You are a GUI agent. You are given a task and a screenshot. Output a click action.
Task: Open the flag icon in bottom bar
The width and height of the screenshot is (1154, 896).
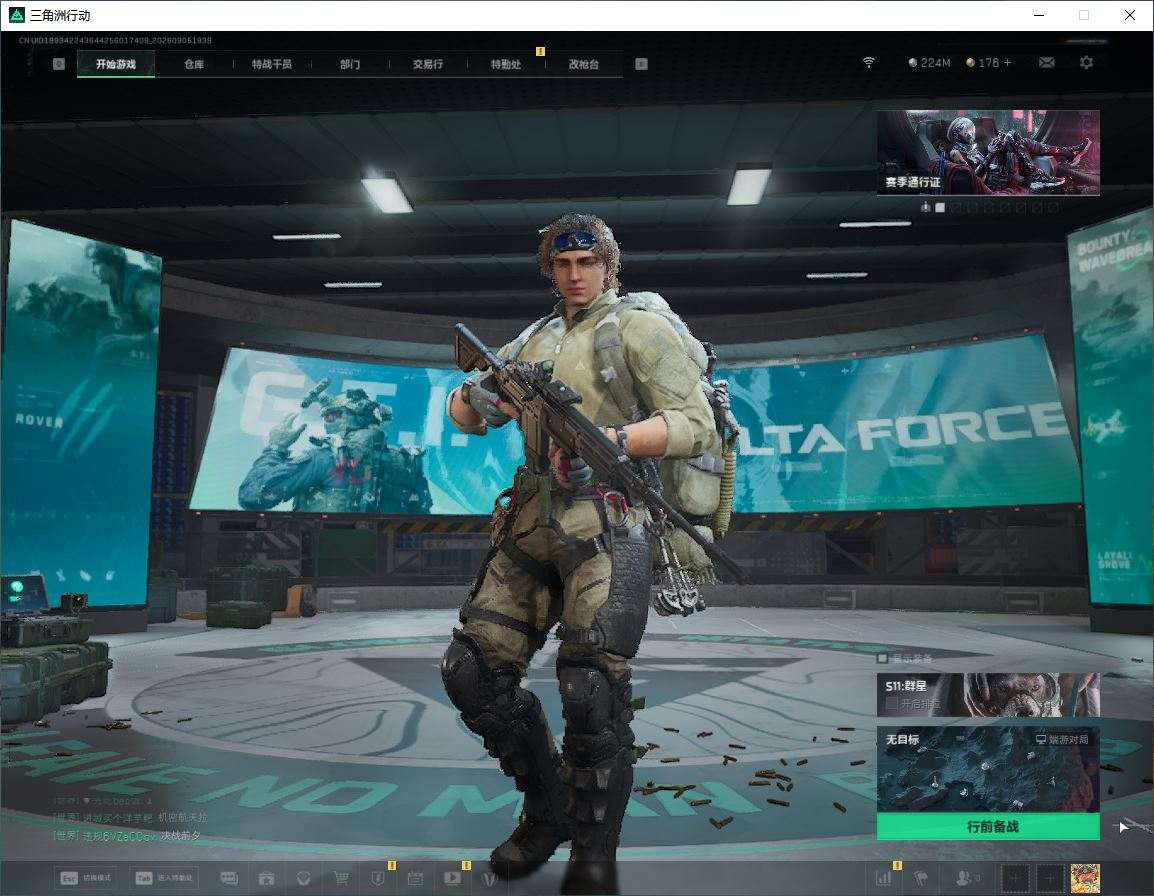(921, 878)
